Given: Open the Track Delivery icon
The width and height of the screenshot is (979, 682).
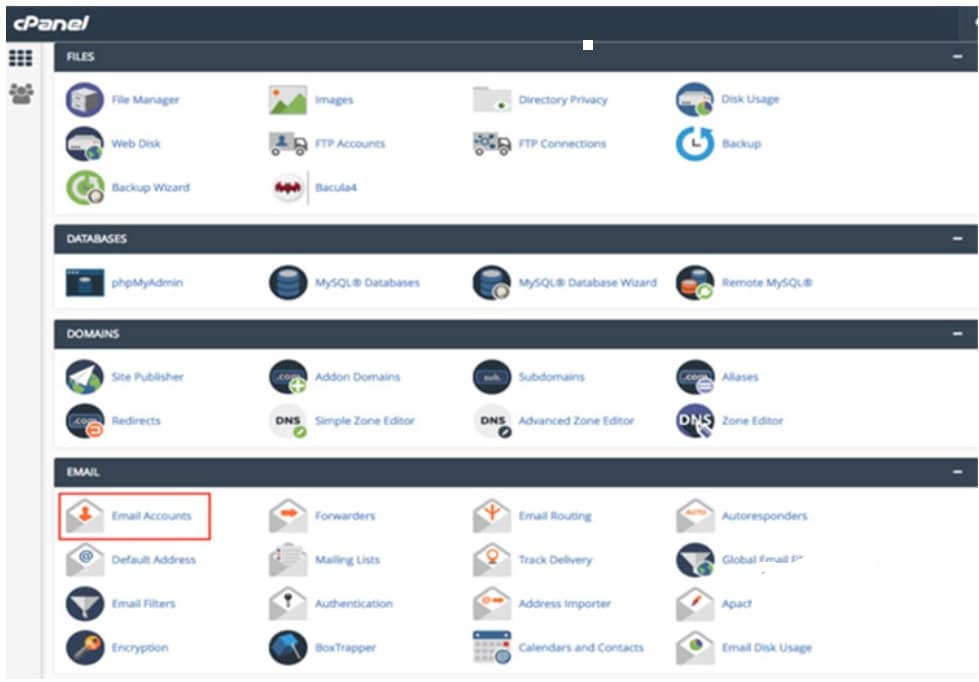Looking at the screenshot, I should pyautogui.click(x=492, y=560).
